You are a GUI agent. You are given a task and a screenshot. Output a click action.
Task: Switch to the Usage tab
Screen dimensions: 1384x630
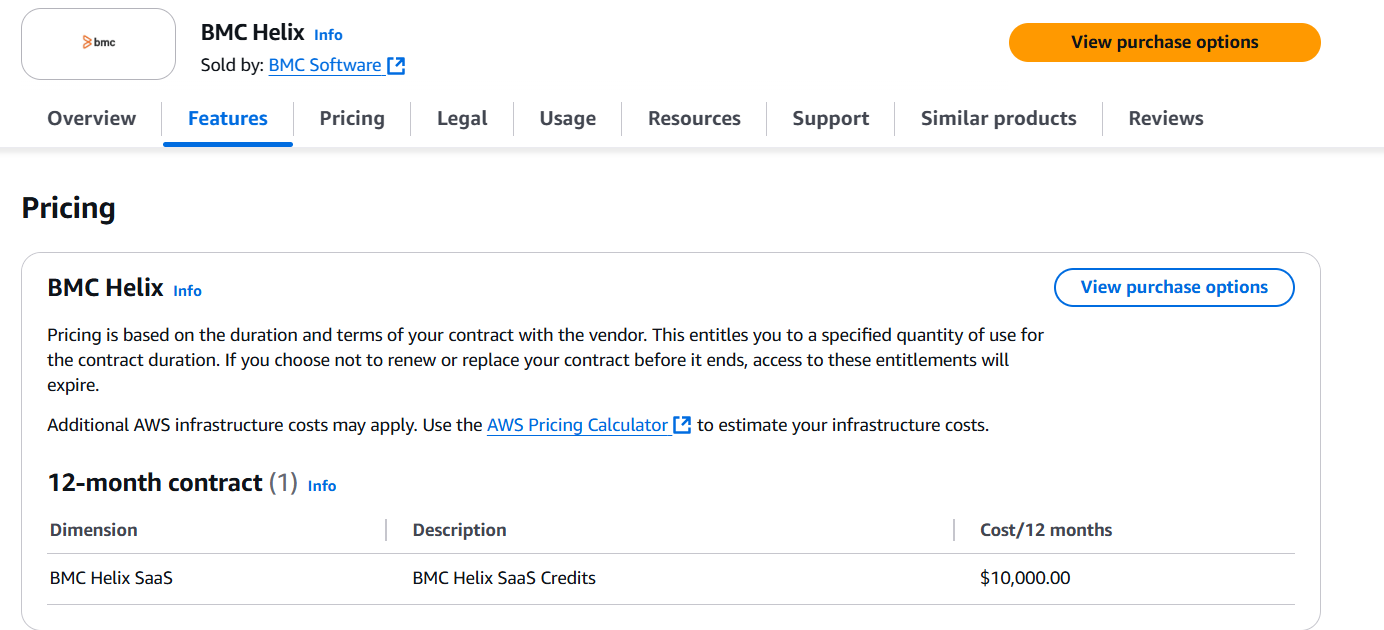(x=567, y=118)
